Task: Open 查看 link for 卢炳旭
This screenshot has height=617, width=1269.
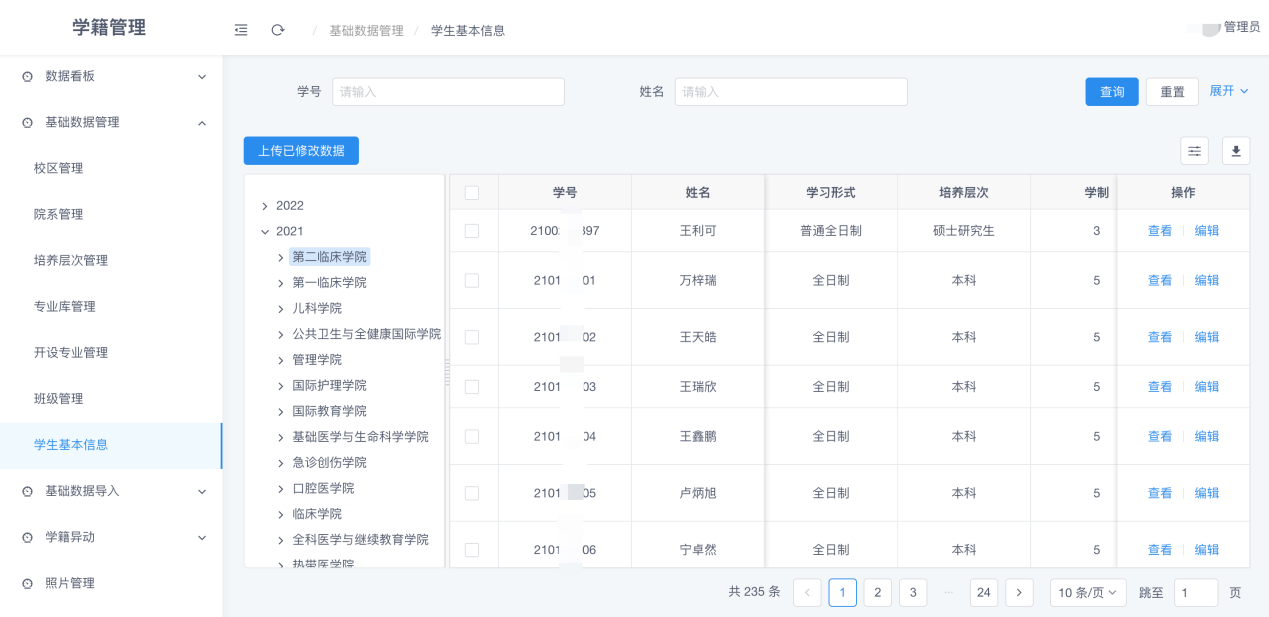Action: [1159, 492]
